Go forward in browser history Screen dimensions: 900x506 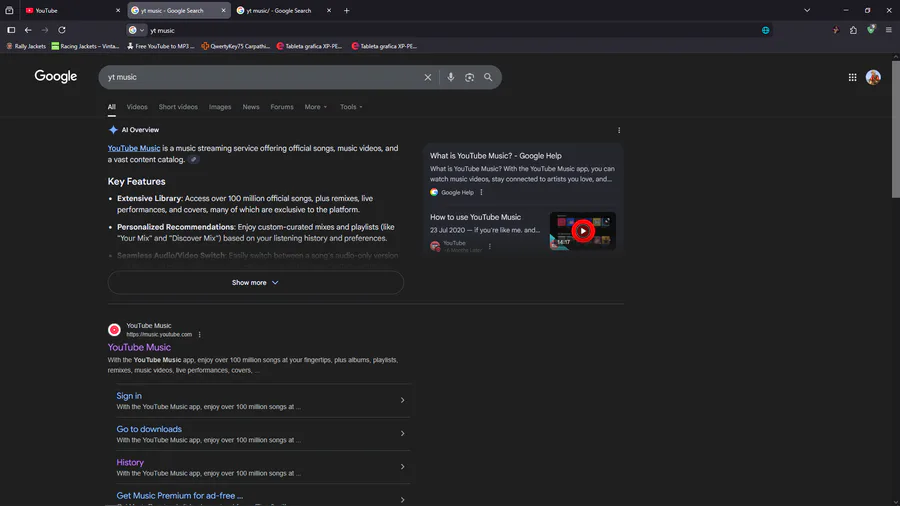pos(45,30)
